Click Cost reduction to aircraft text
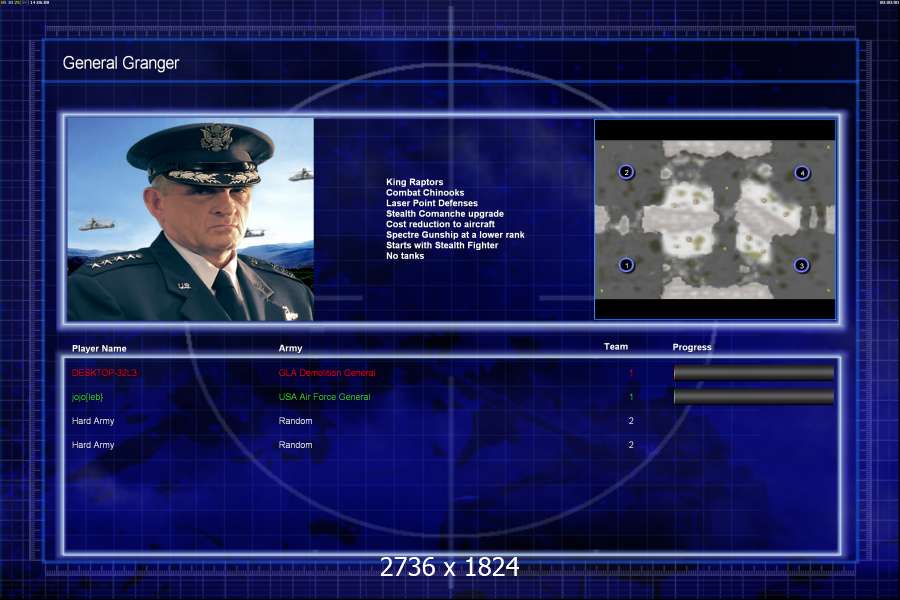The height and width of the screenshot is (600, 900). pos(440,224)
